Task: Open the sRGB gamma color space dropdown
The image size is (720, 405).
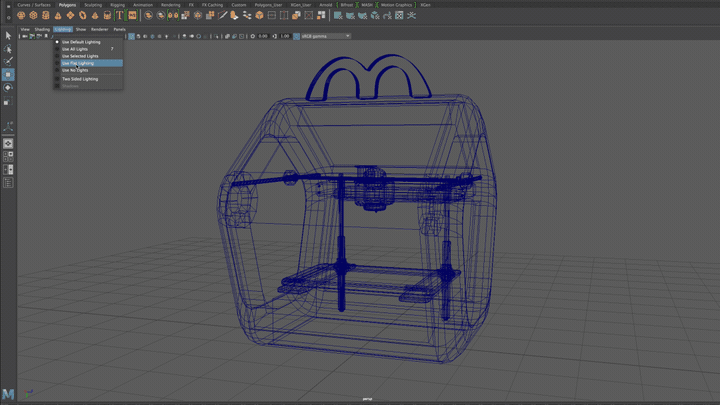Action: (326, 36)
